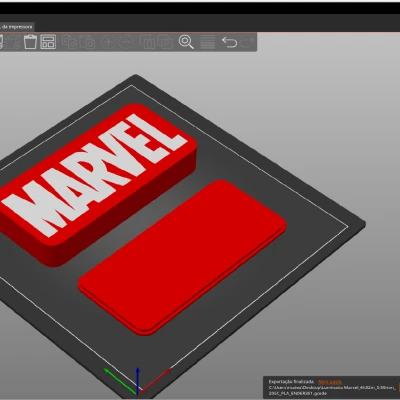Screen dimensions: 400x400
Task: Click the Add instance plus icon
Action: pyautogui.click(x=108, y=42)
